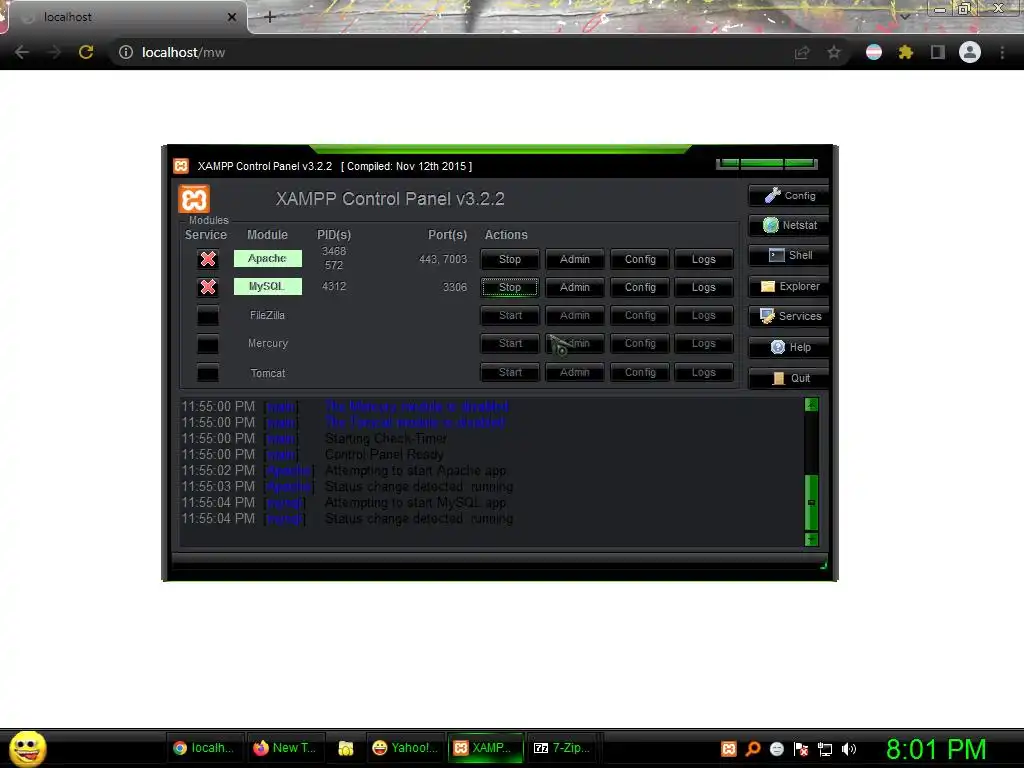
Task: Select the Apache module label
Action: (x=268, y=259)
